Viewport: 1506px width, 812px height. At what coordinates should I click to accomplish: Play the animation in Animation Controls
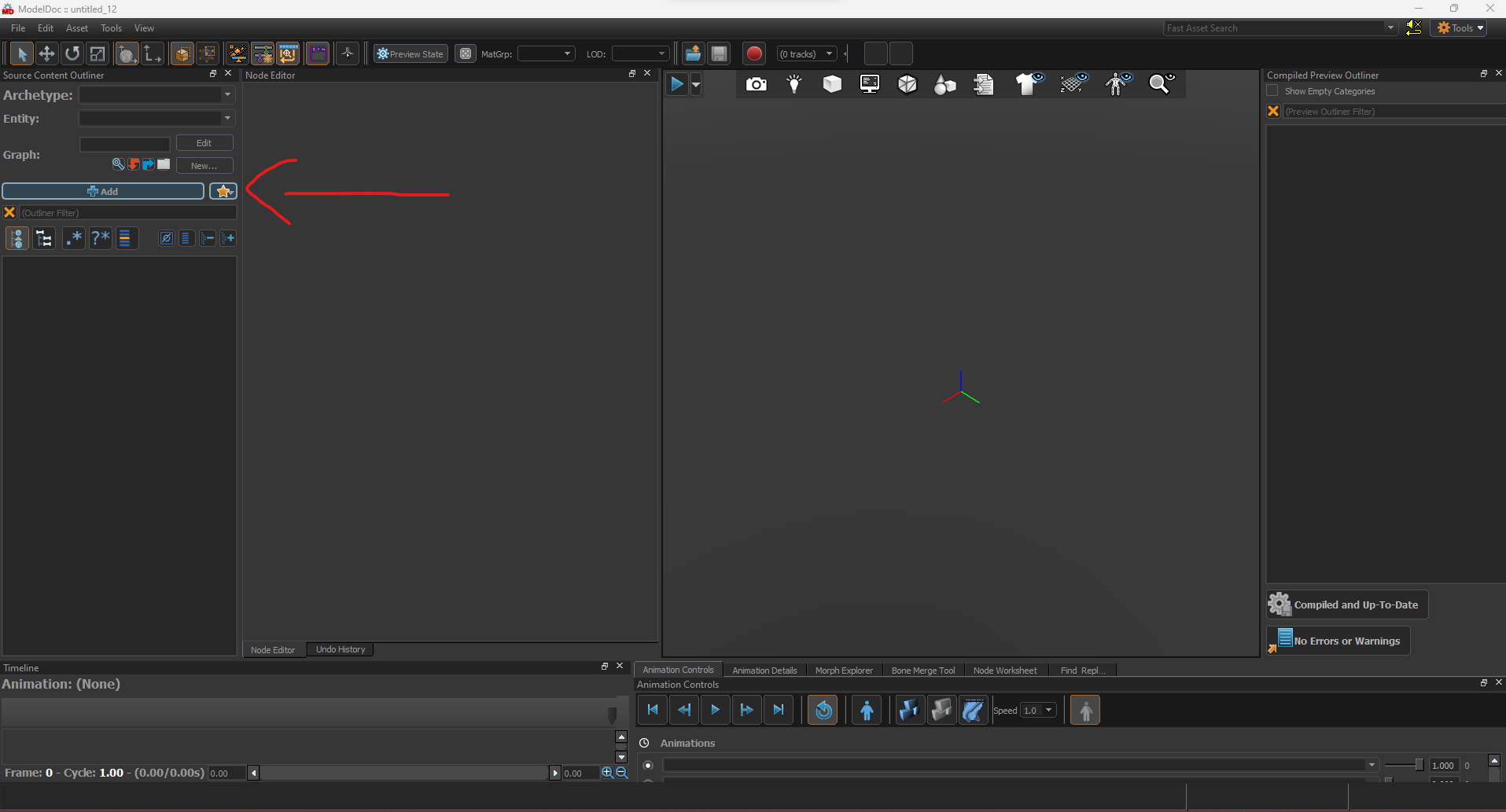pos(716,710)
